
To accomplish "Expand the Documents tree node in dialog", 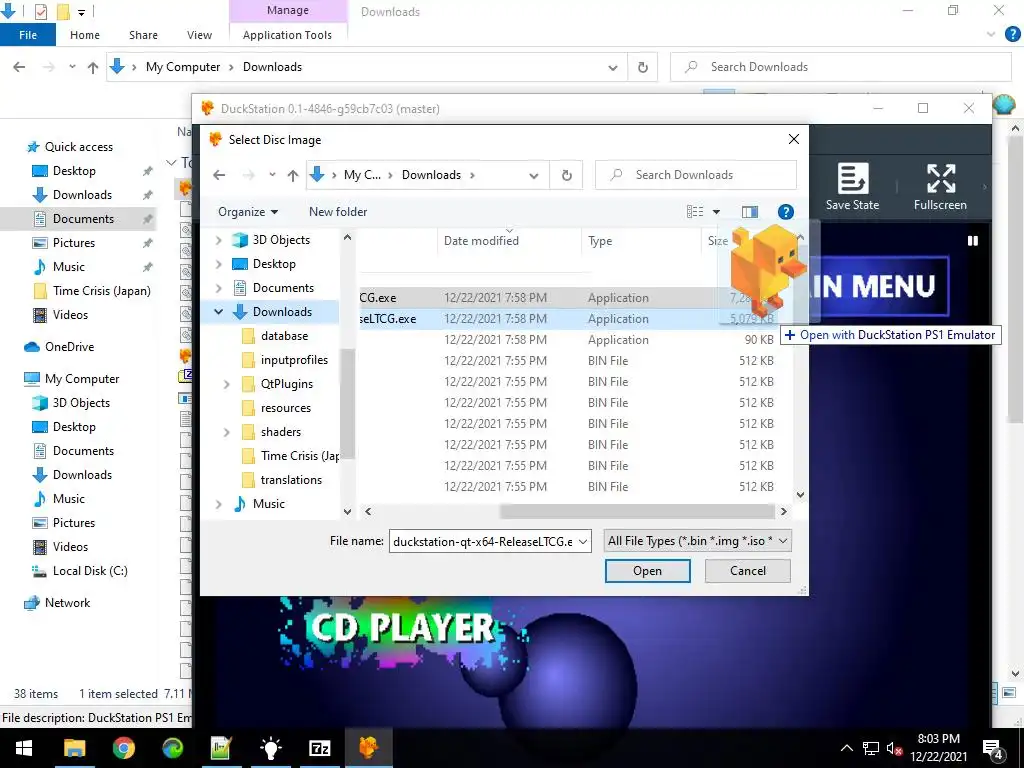I will pos(219,288).
